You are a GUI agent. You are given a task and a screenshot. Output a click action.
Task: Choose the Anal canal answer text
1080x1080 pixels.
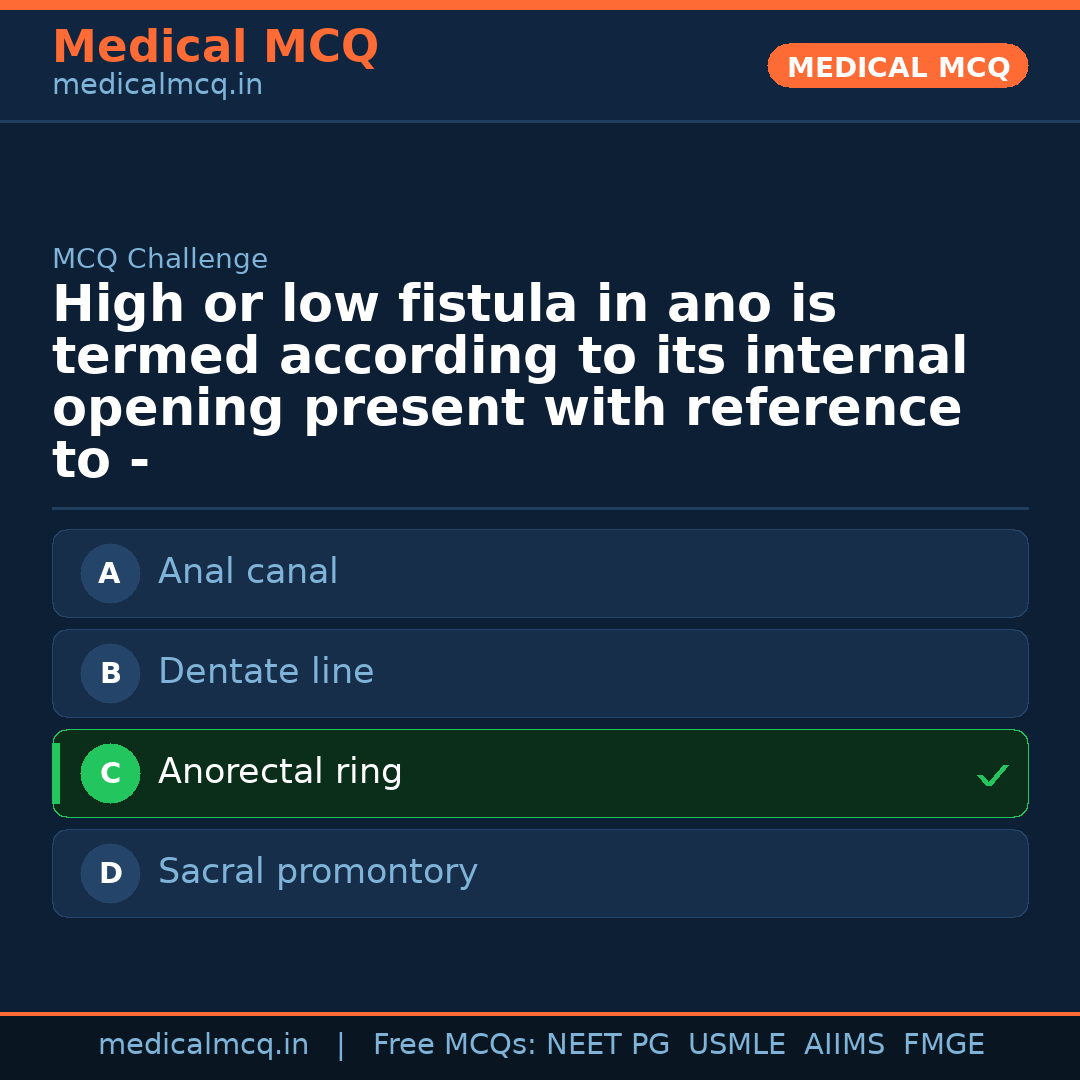coord(248,572)
